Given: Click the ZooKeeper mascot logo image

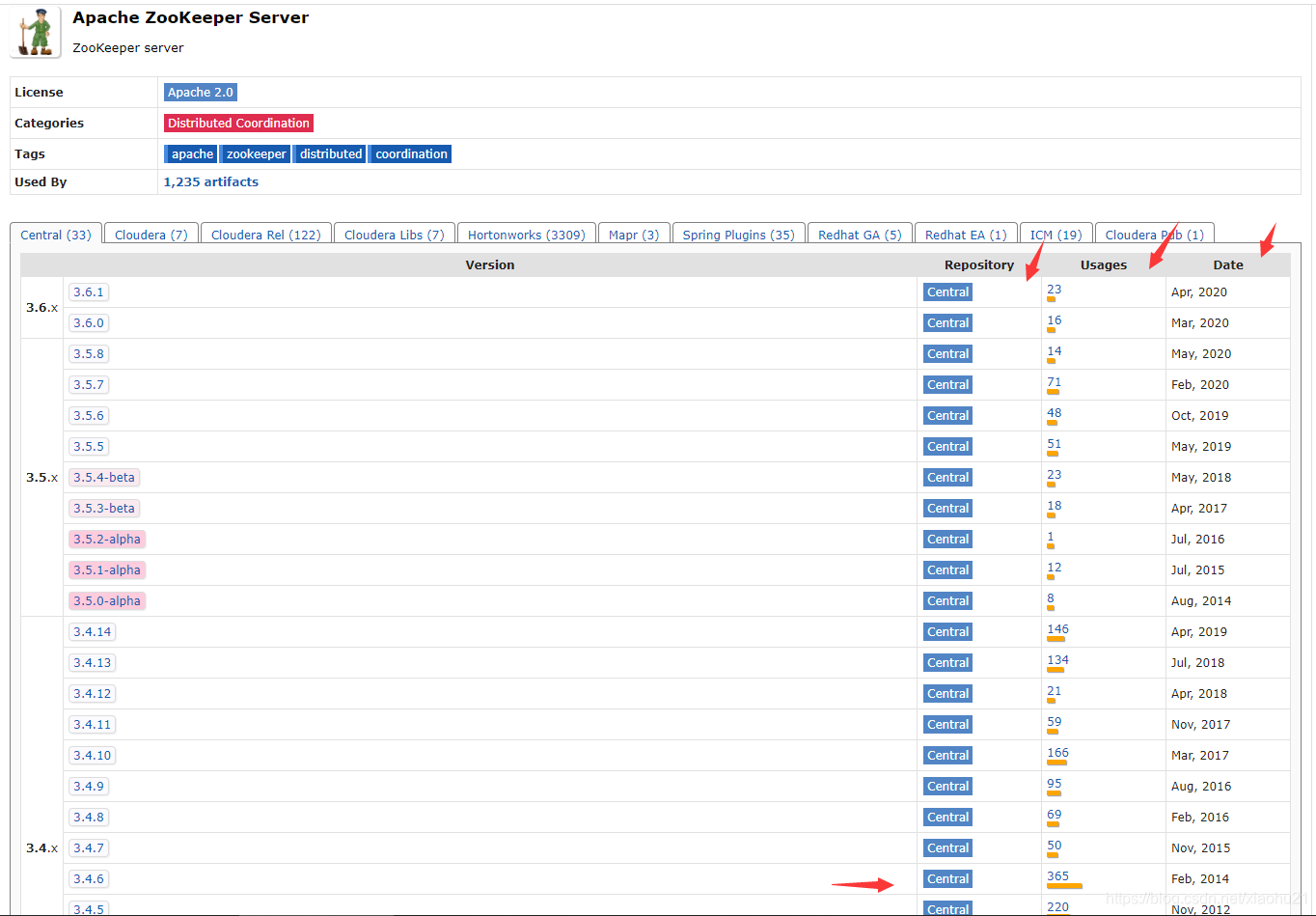Looking at the screenshot, I should click(36, 32).
